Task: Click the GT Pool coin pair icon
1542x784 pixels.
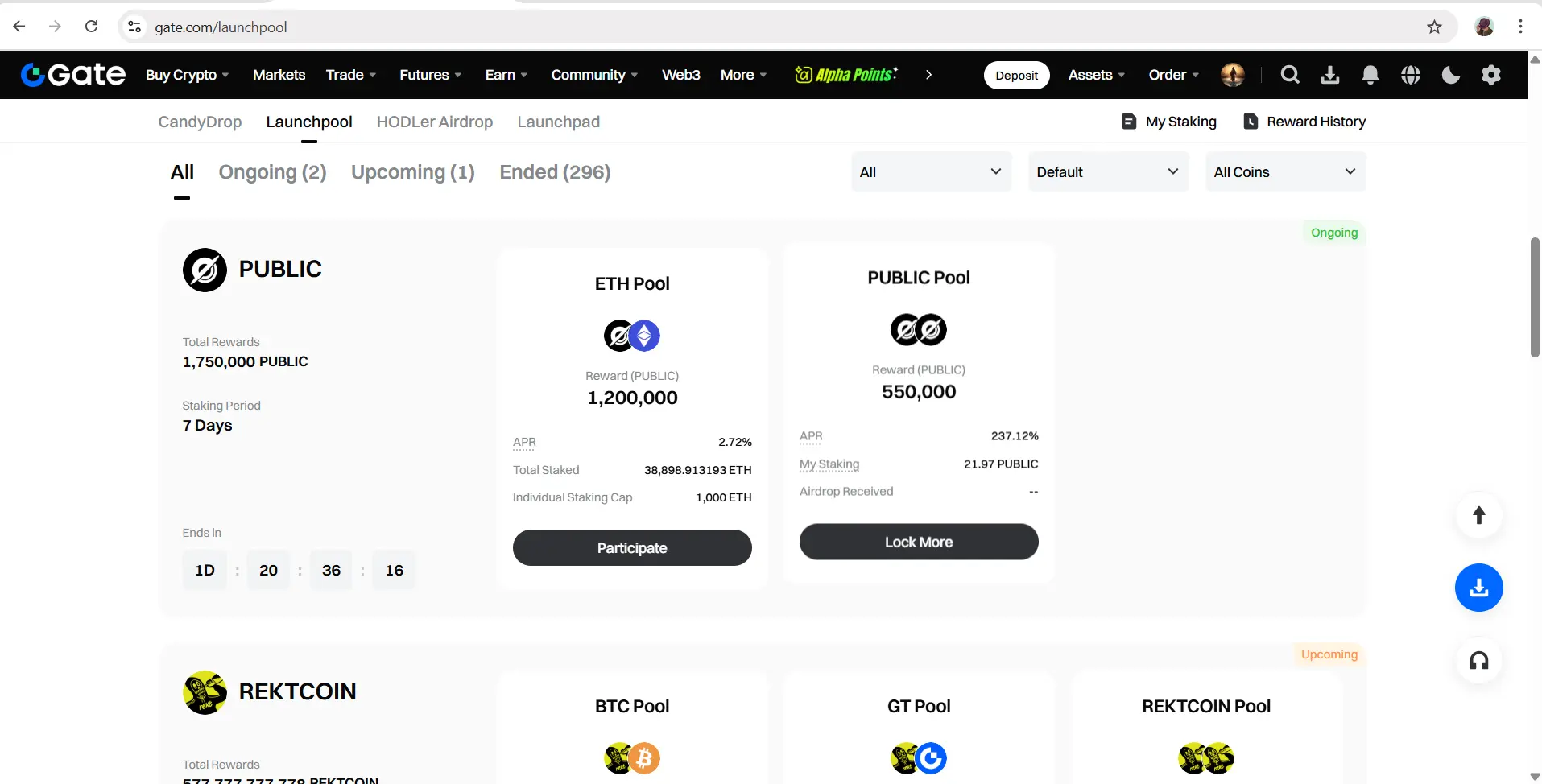Action: pyautogui.click(x=919, y=758)
